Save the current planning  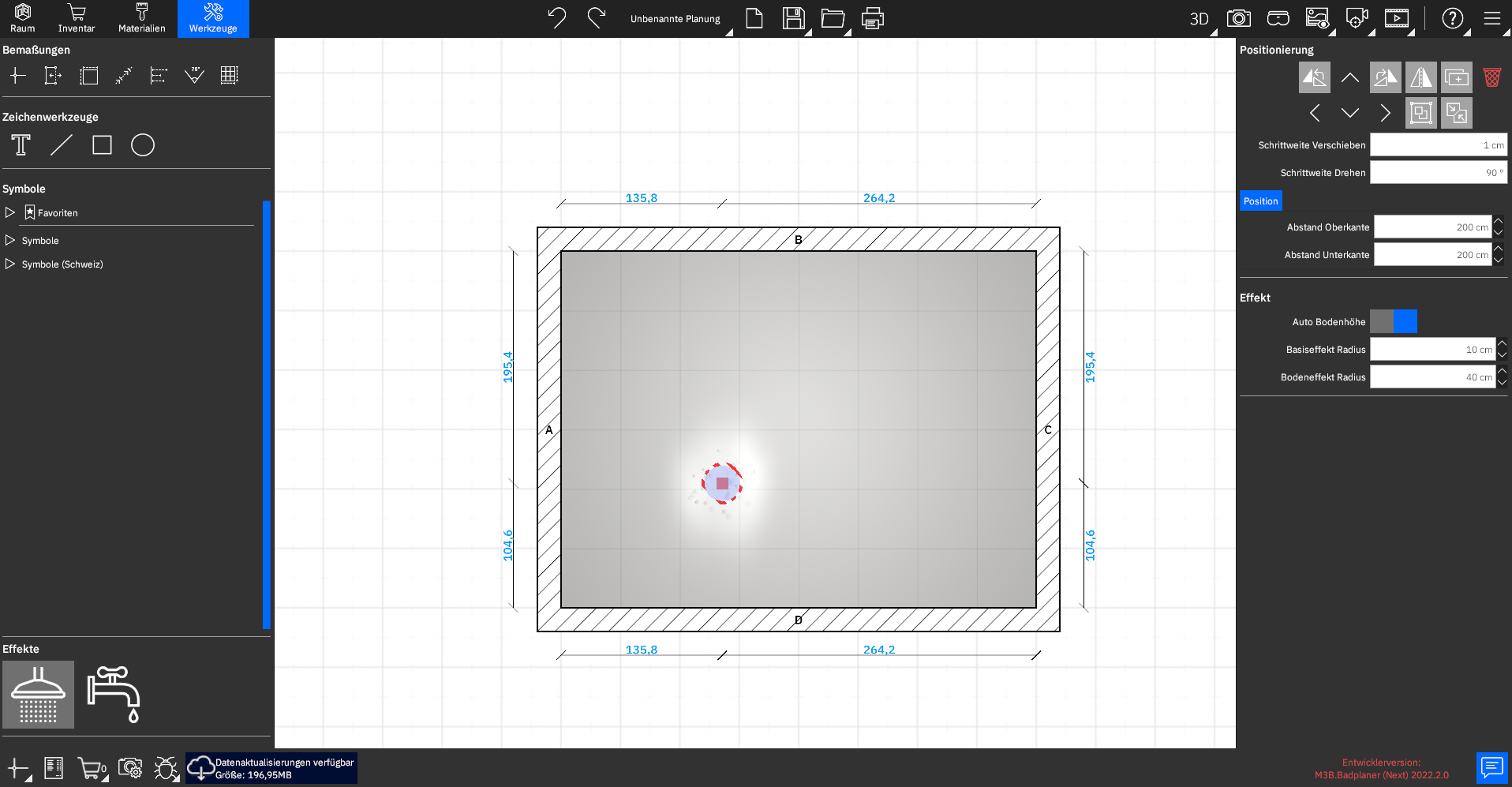coord(793,17)
